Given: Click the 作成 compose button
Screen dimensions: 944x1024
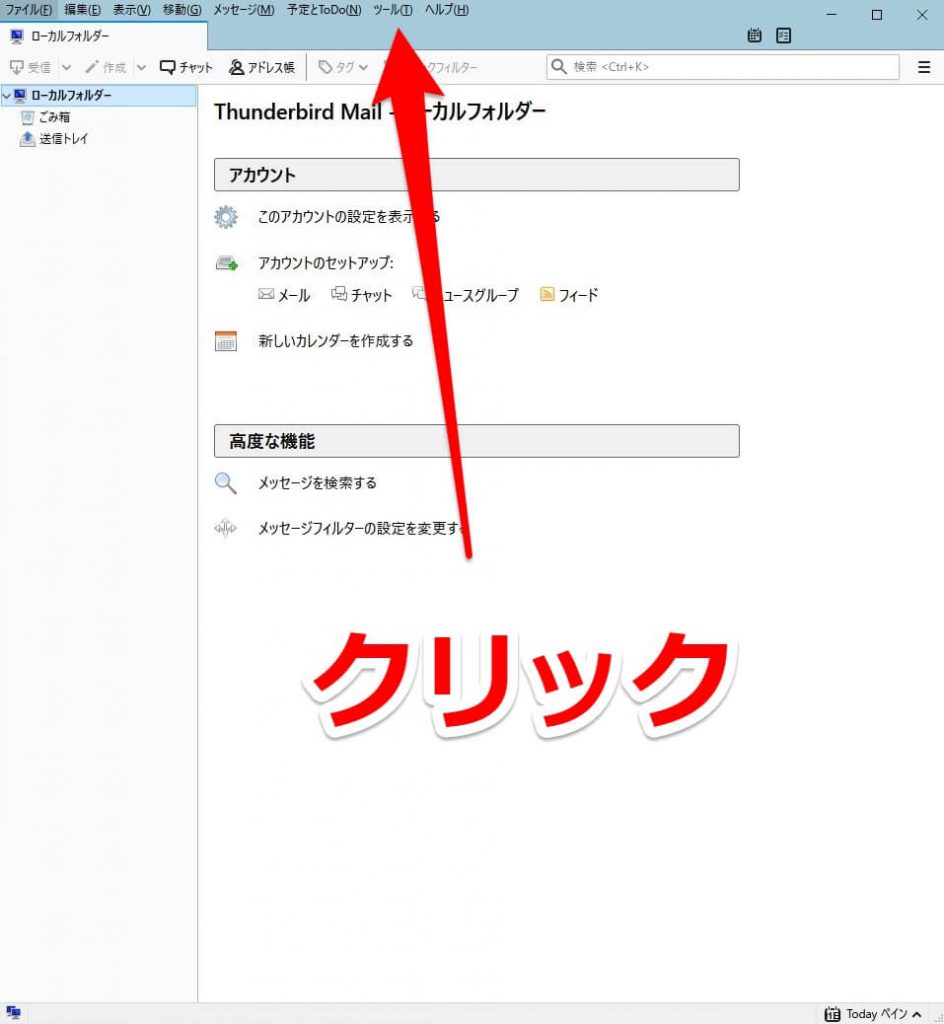Looking at the screenshot, I should point(106,67).
